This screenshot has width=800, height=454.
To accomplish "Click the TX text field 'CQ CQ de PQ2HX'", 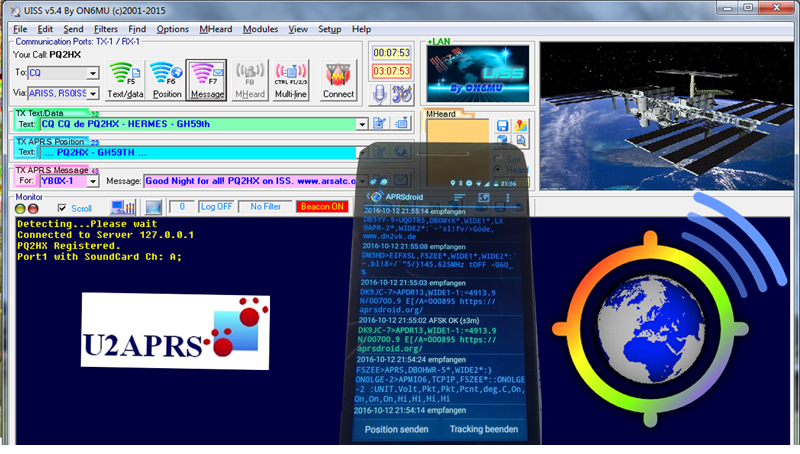I will pos(198,124).
